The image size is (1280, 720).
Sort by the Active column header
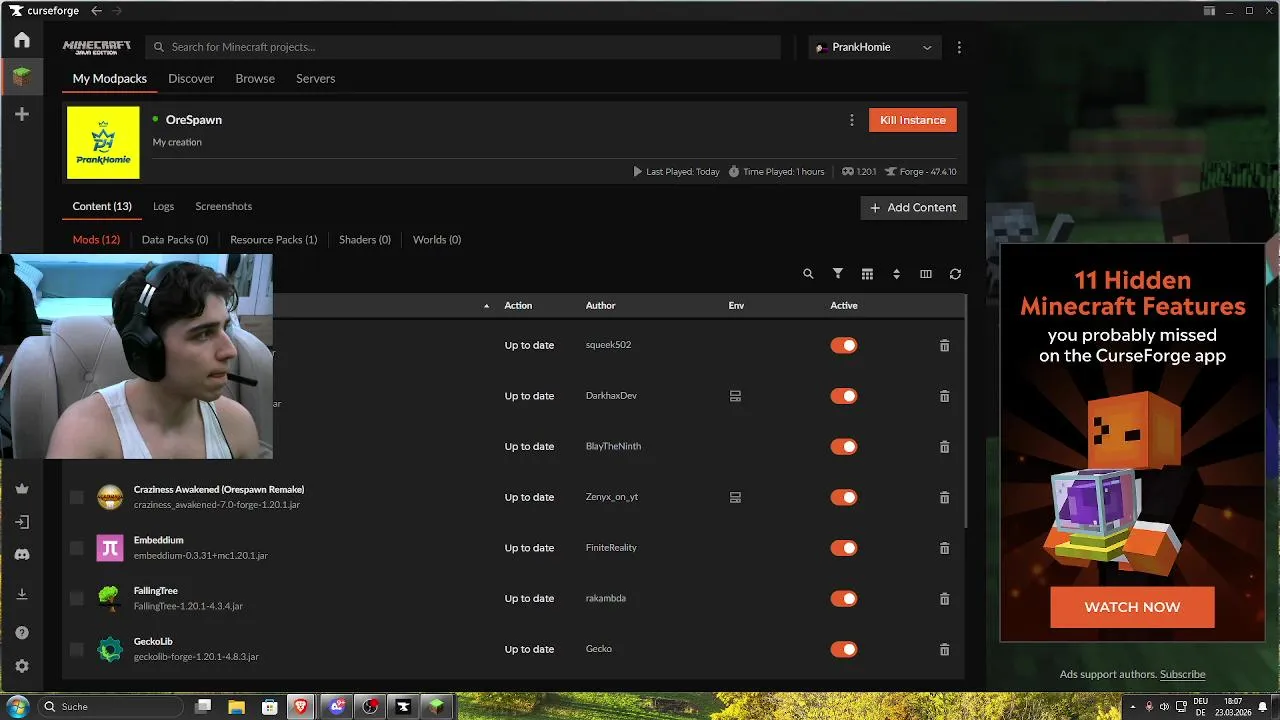pos(844,306)
